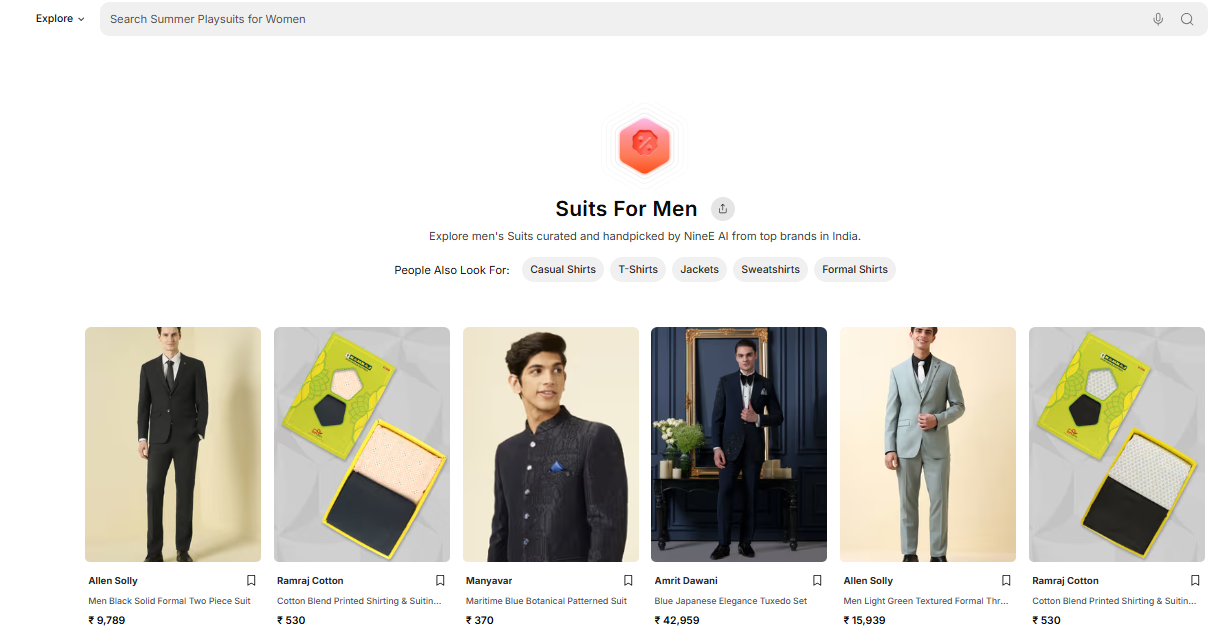Click the share icon beside Suits For Men
Image resolution: width=1217 pixels, height=632 pixels.
coord(723,209)
